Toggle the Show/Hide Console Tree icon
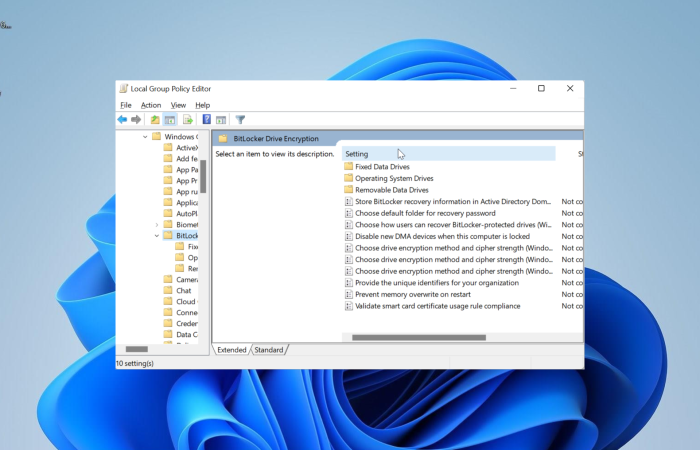The image size is (700, 450). point(170,120)
